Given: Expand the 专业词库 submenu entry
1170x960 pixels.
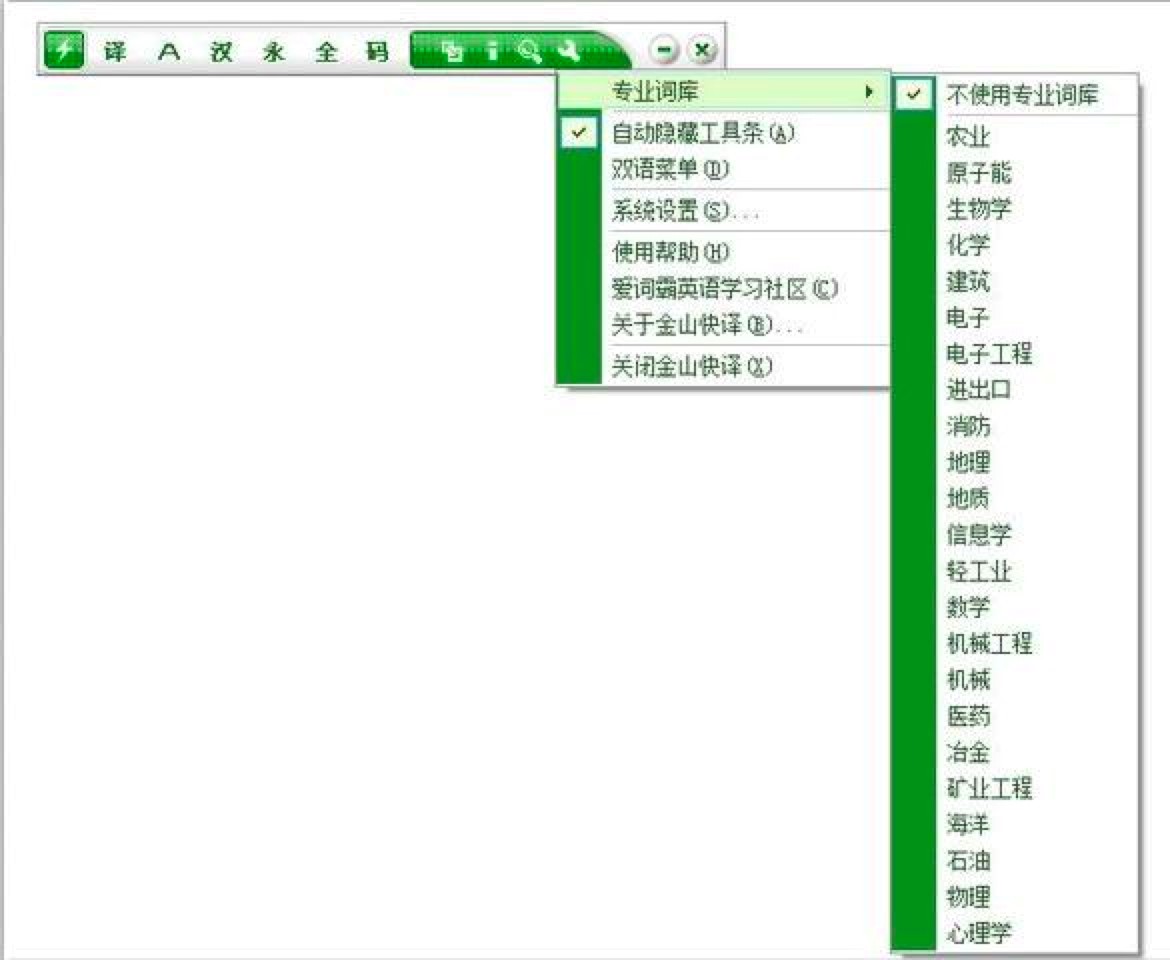Looking at the screenshot, I should point(723,92).
